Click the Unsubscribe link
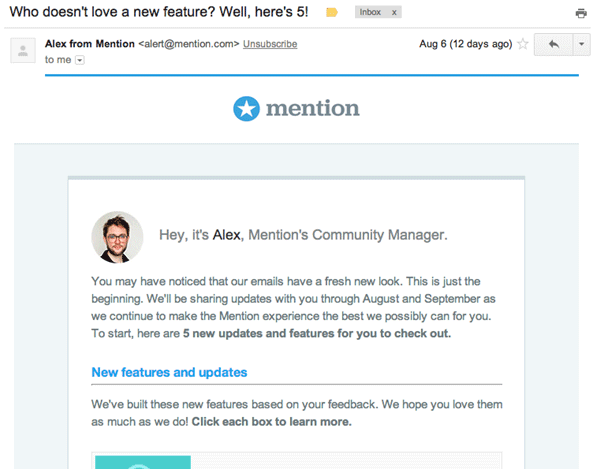The height and width of the screenshot is (469, 597). pyautogui.click(x=270, y=44)
